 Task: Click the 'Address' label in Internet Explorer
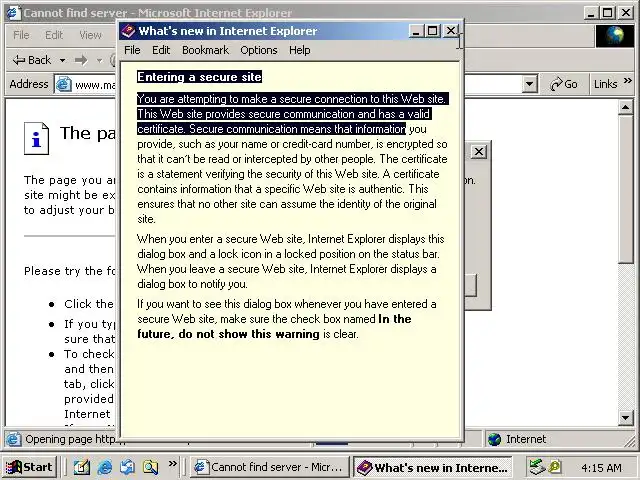(29, 84)
